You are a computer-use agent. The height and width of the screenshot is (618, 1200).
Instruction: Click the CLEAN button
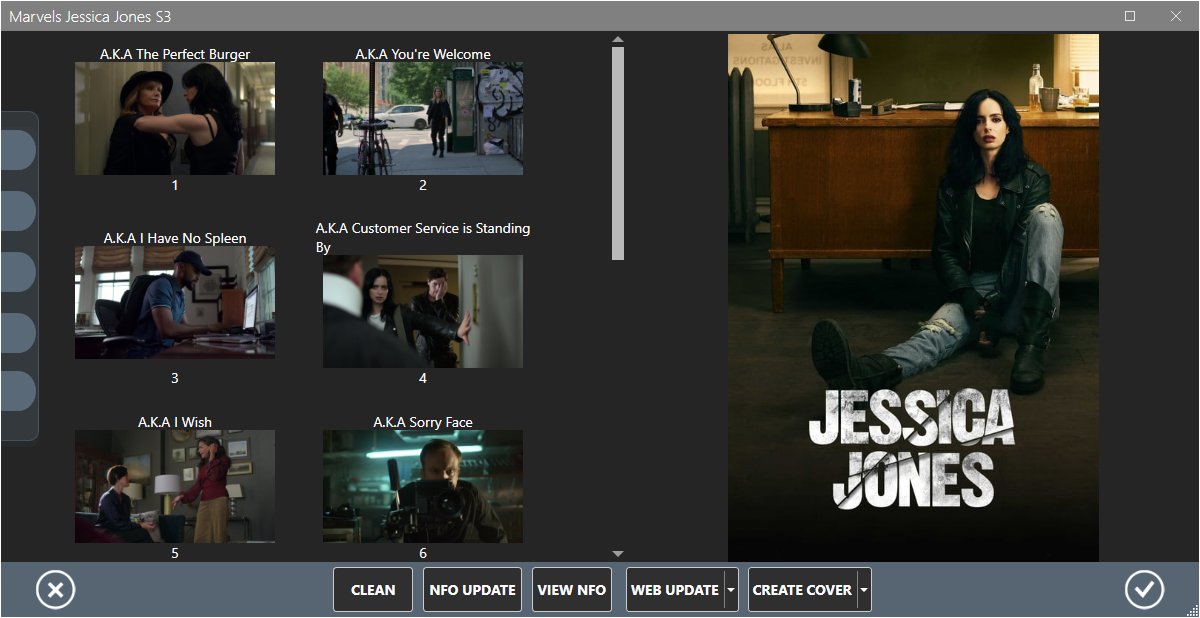pyautogui.click(x=373, y=590)
